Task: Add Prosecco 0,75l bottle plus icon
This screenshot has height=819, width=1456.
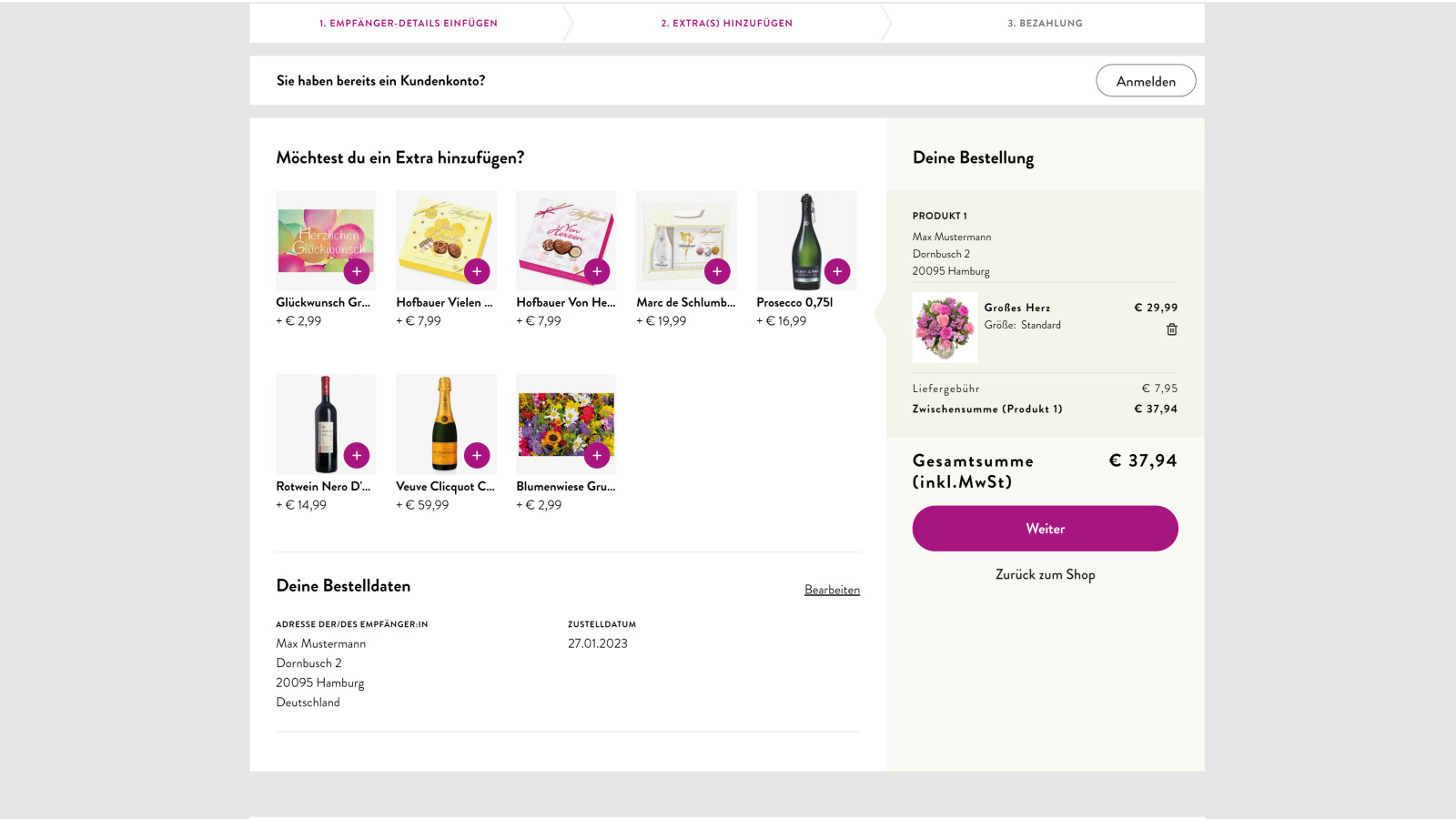Action: (837, 271)
